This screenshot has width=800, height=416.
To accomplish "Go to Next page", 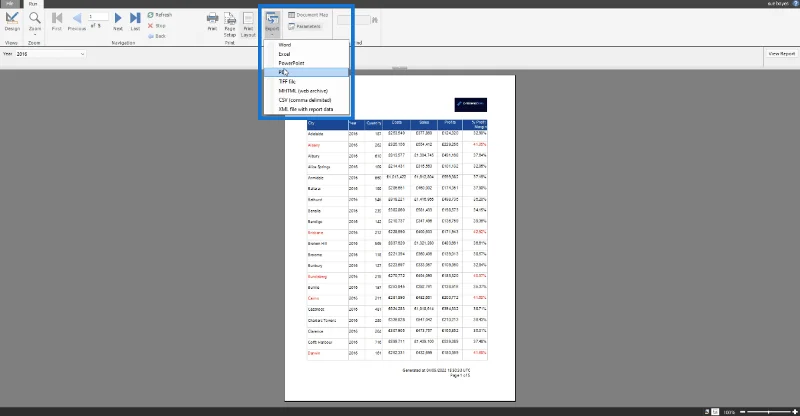I will (x=118, y=21).
